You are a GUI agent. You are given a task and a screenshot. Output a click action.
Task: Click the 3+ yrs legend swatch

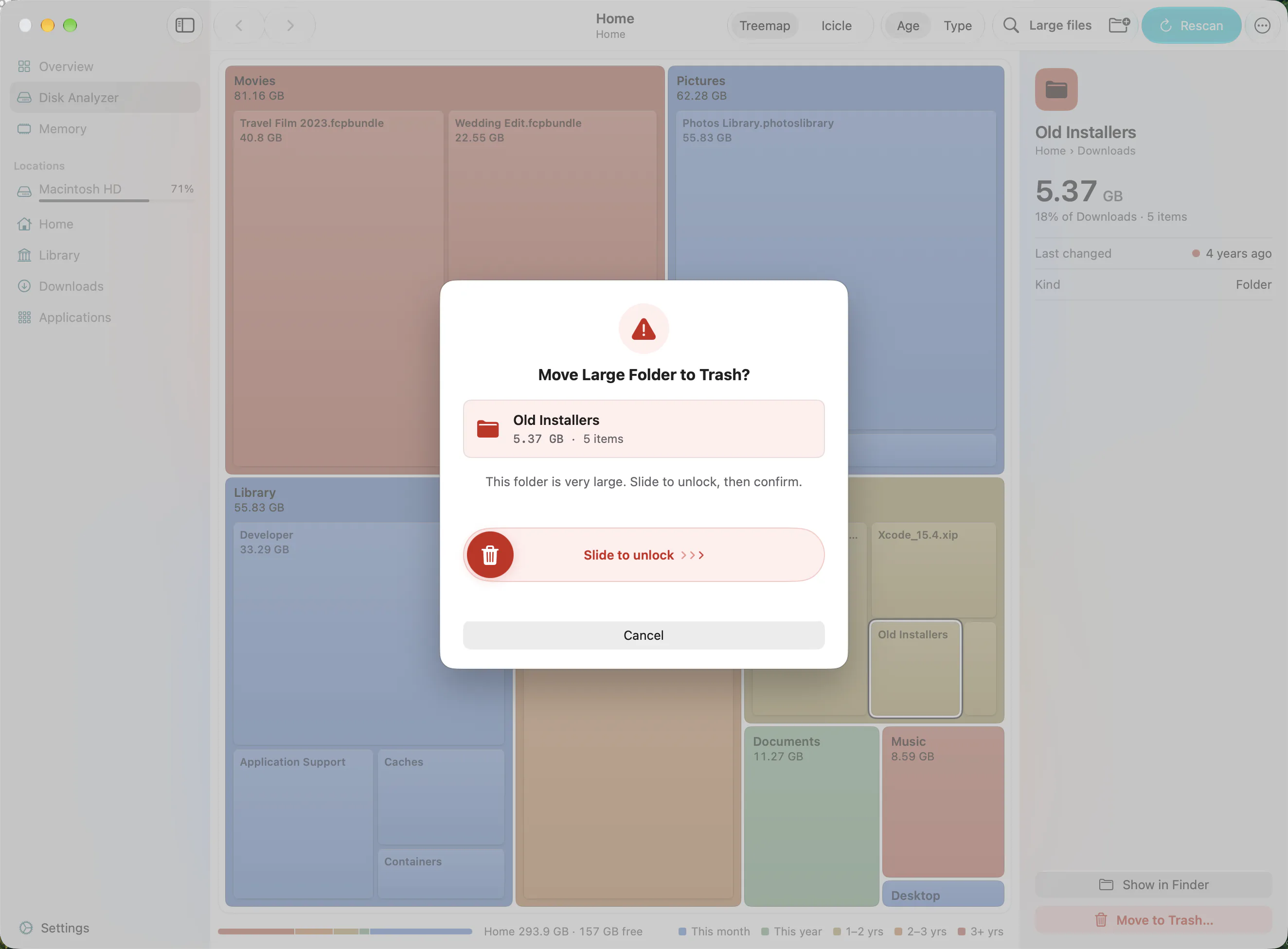[x=961, y=931]
